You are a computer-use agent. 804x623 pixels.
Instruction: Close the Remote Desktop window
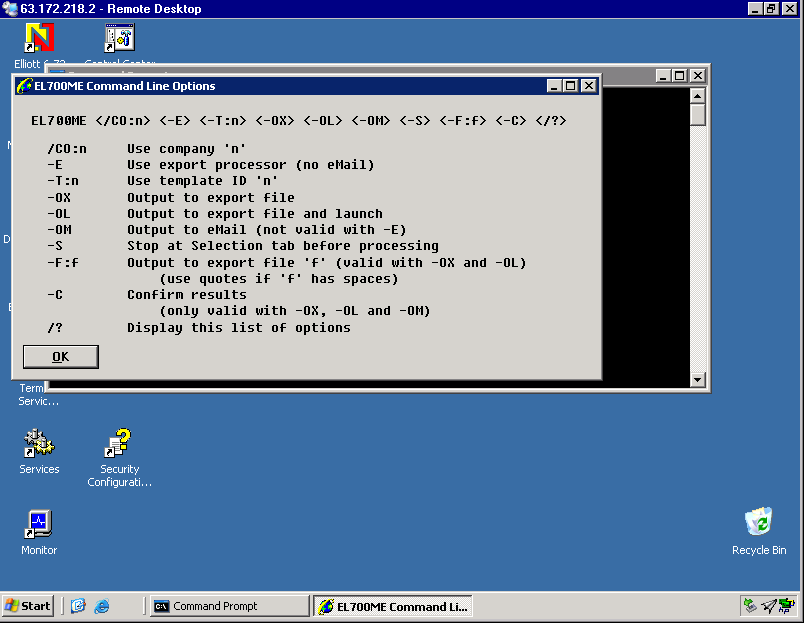789,9
